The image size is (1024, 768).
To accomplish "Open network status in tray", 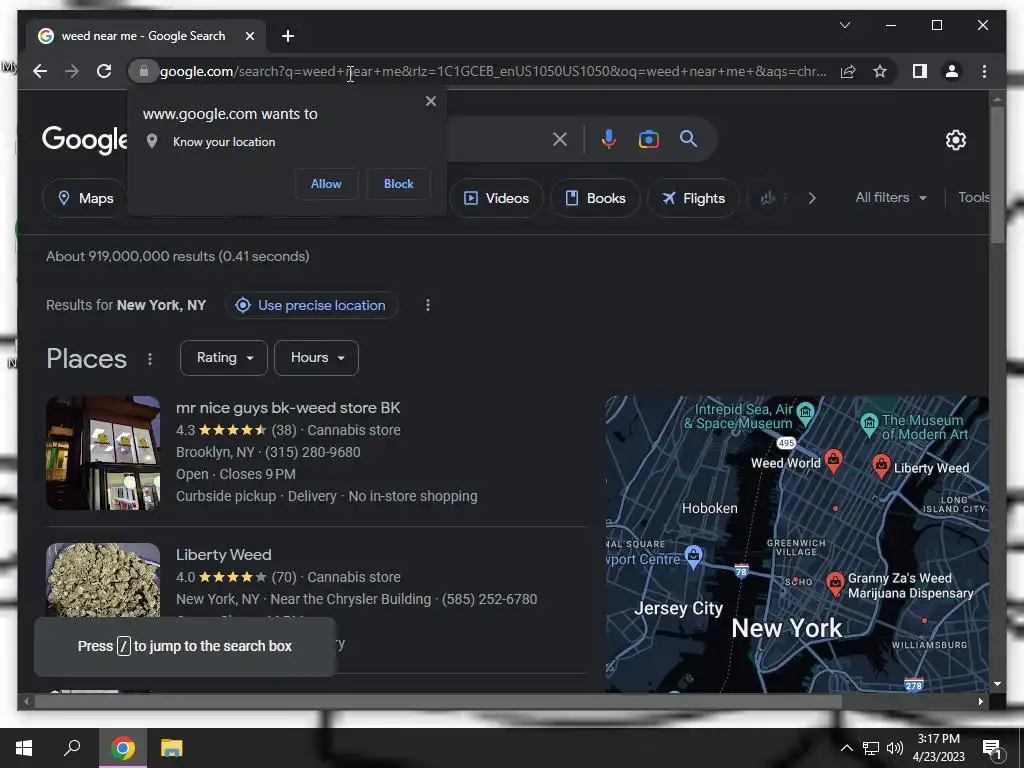I will click(x=871, y=748).
